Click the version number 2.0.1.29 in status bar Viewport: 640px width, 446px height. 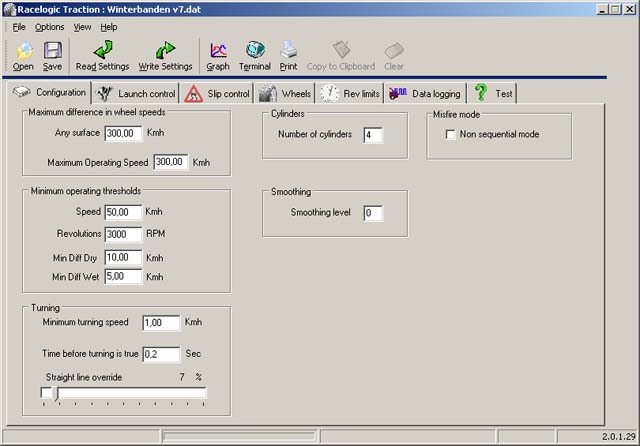618,437
